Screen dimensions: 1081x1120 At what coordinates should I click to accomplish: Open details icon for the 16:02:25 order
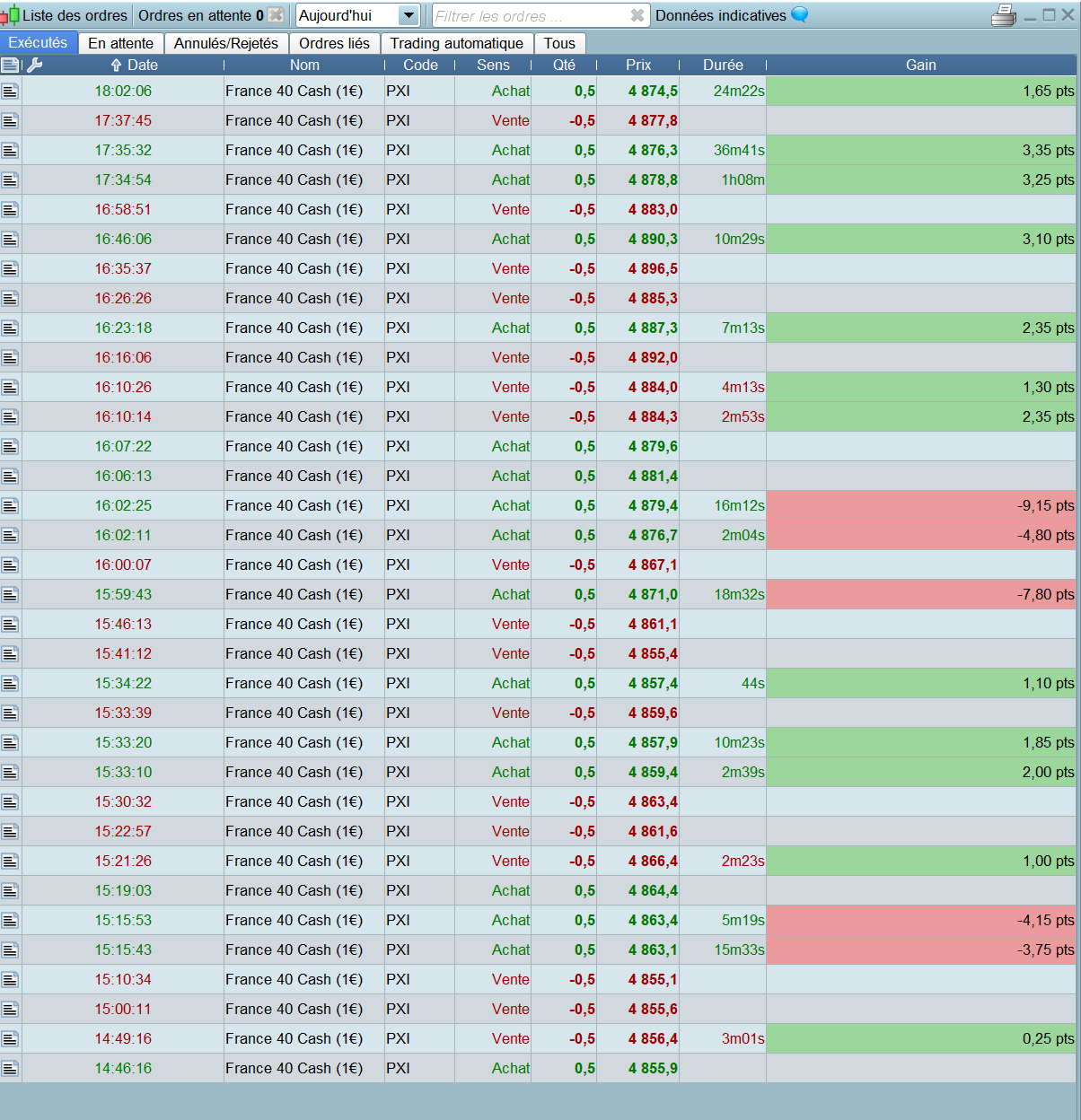point(10,506)
